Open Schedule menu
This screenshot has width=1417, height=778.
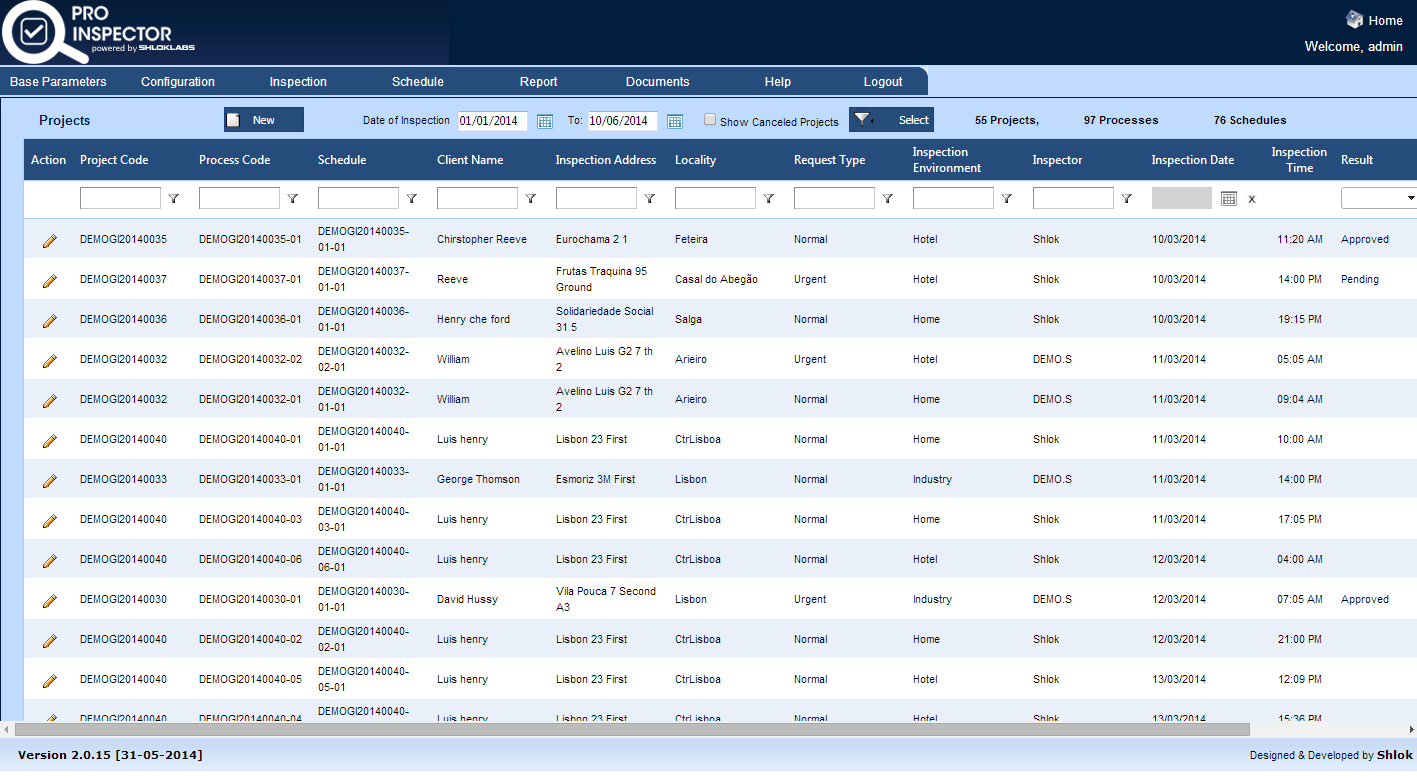point(418,82)
